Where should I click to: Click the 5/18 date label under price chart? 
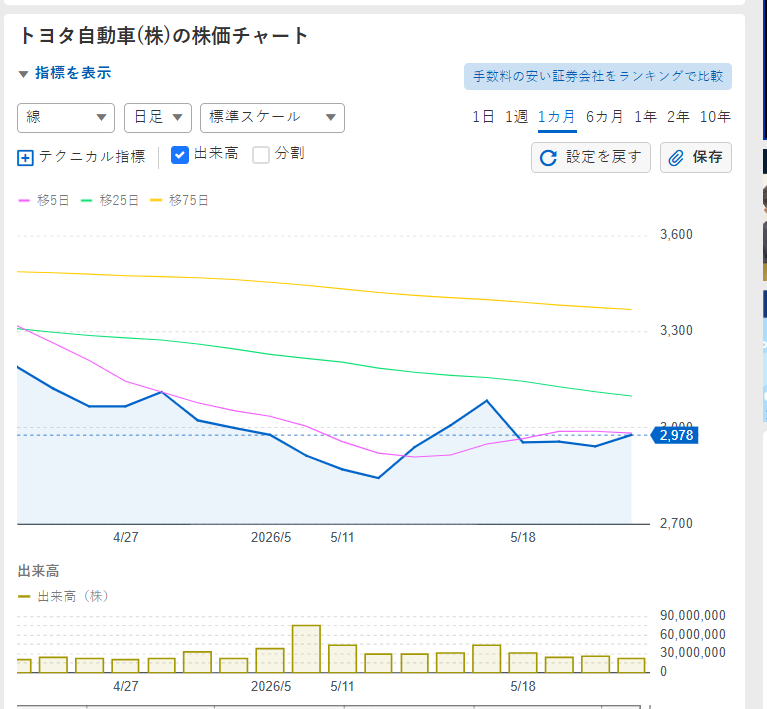click(523, 537)
